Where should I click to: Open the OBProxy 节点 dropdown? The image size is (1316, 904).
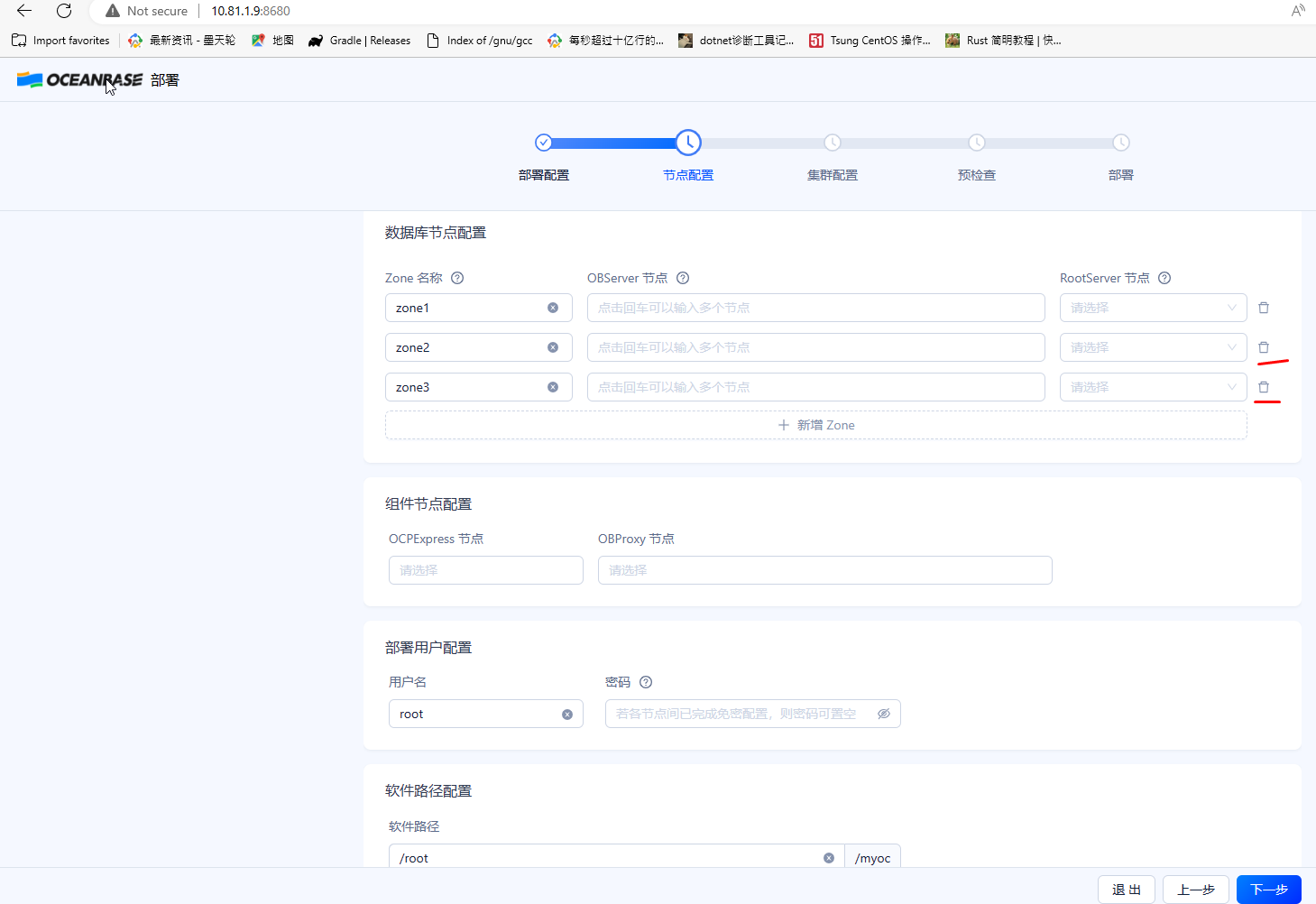[825, 570]
